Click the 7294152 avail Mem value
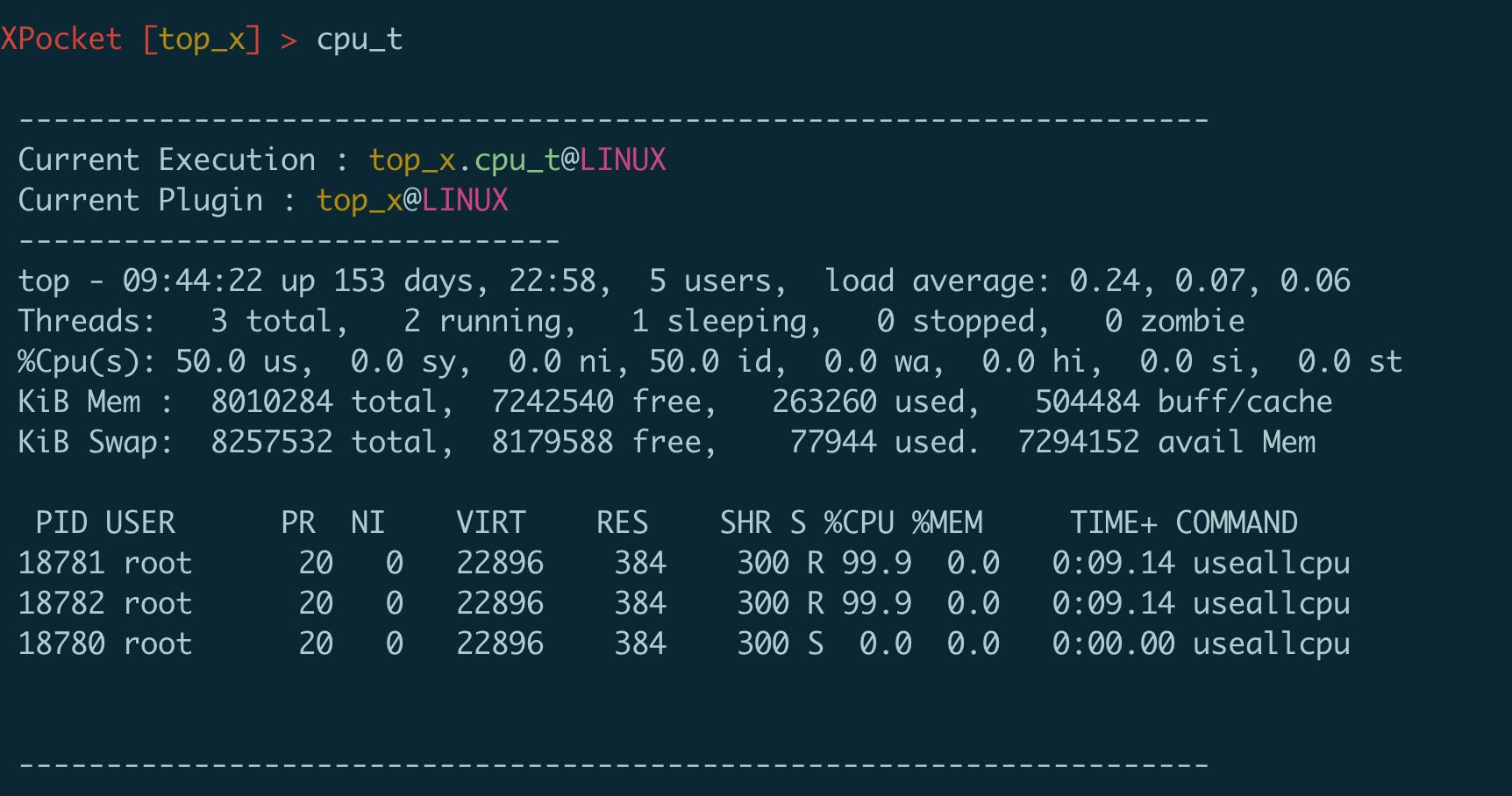Viewport: 1512px width, 796px height. (1166, 443)
